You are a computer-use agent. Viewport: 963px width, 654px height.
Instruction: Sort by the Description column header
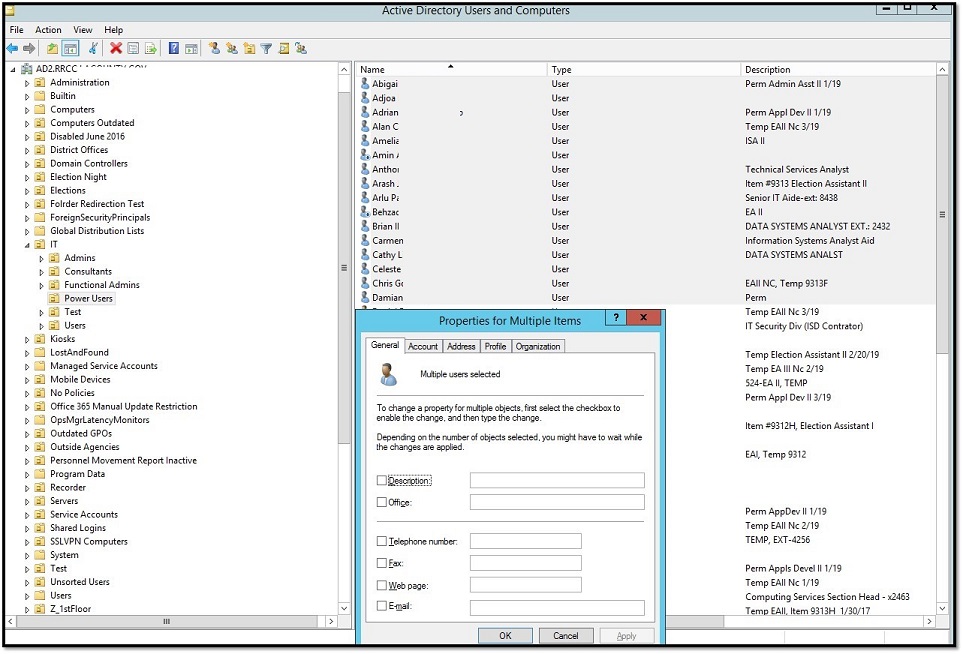[838, 69]
